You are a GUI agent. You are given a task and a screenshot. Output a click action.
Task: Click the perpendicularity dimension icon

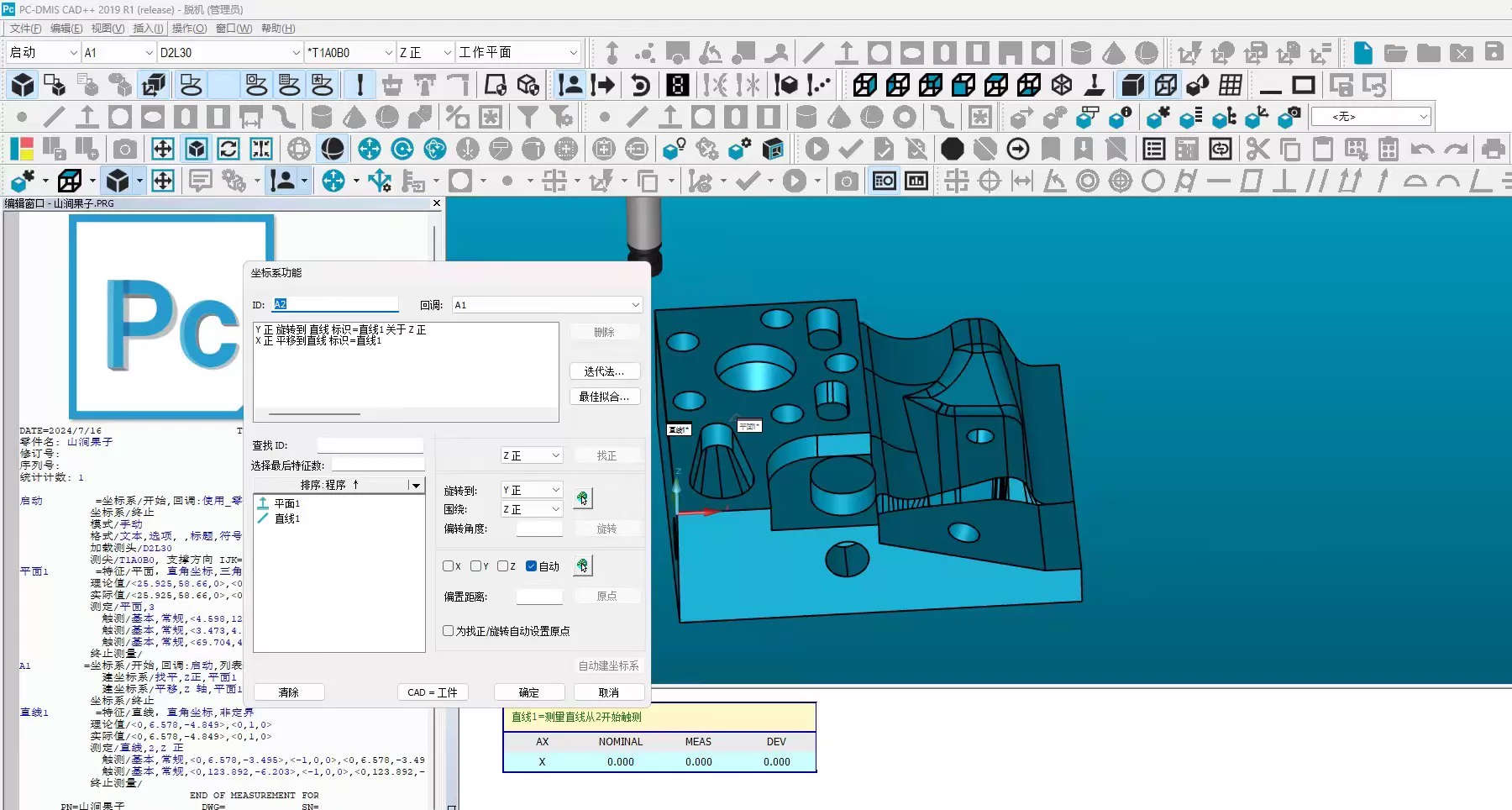pos(1284,181)
